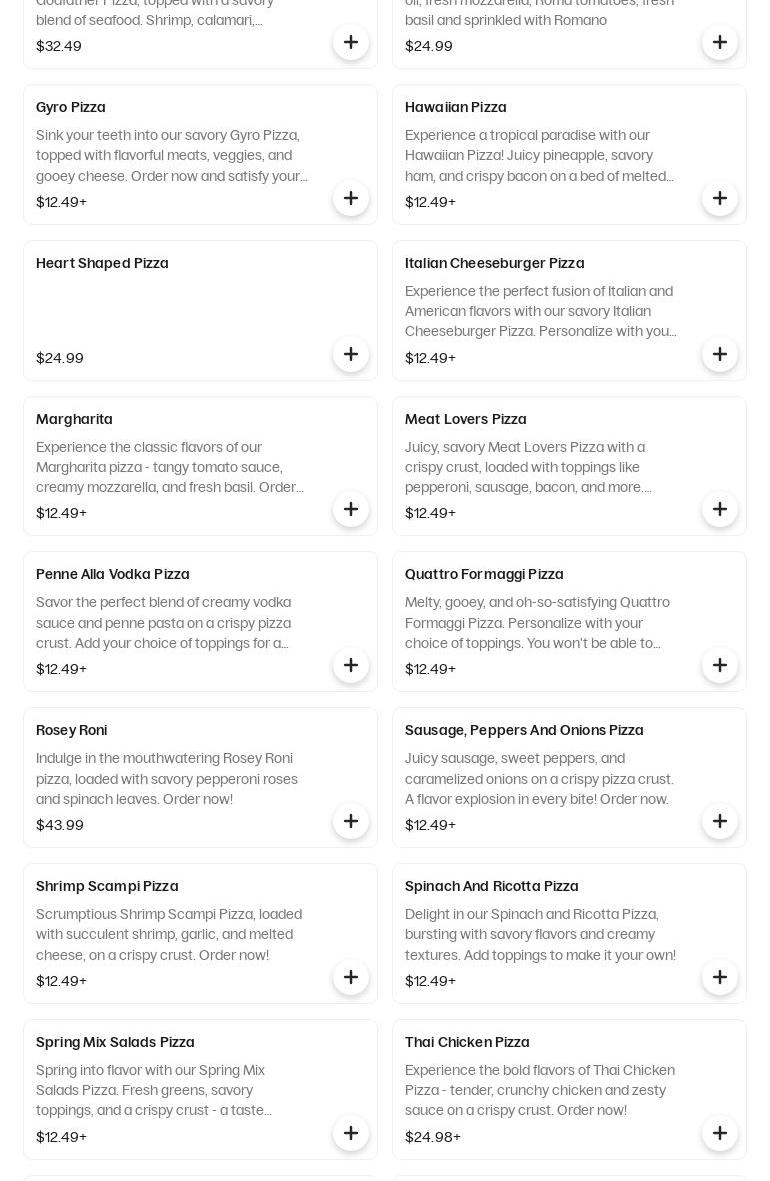Image resolution: width=770 pixels, height=1181 pixels.
Task: Add Shrimp Scampi Pizza to order
Action: [x=351, y=977]
